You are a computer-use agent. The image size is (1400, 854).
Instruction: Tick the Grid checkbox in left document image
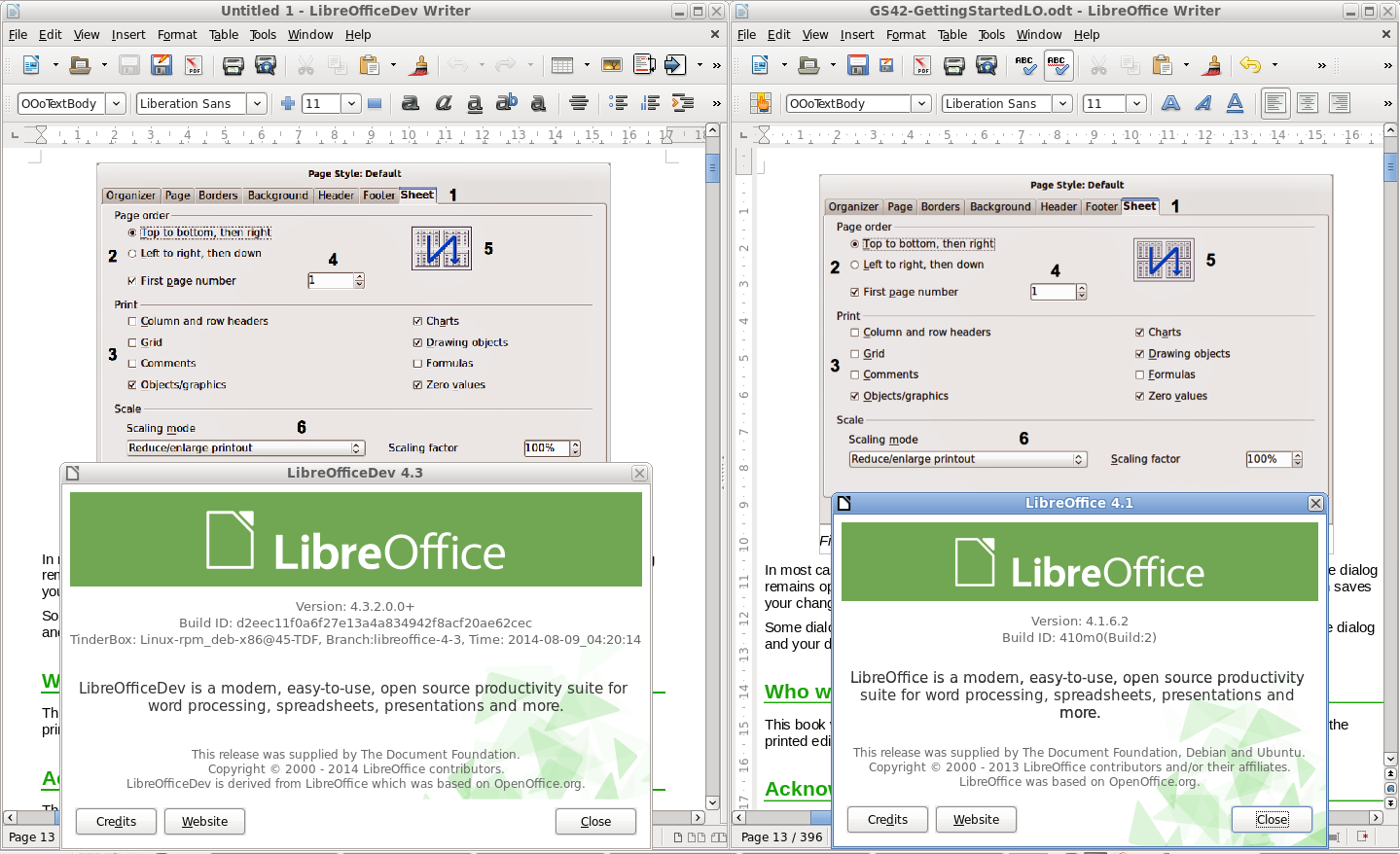click(x=132, y=342)
